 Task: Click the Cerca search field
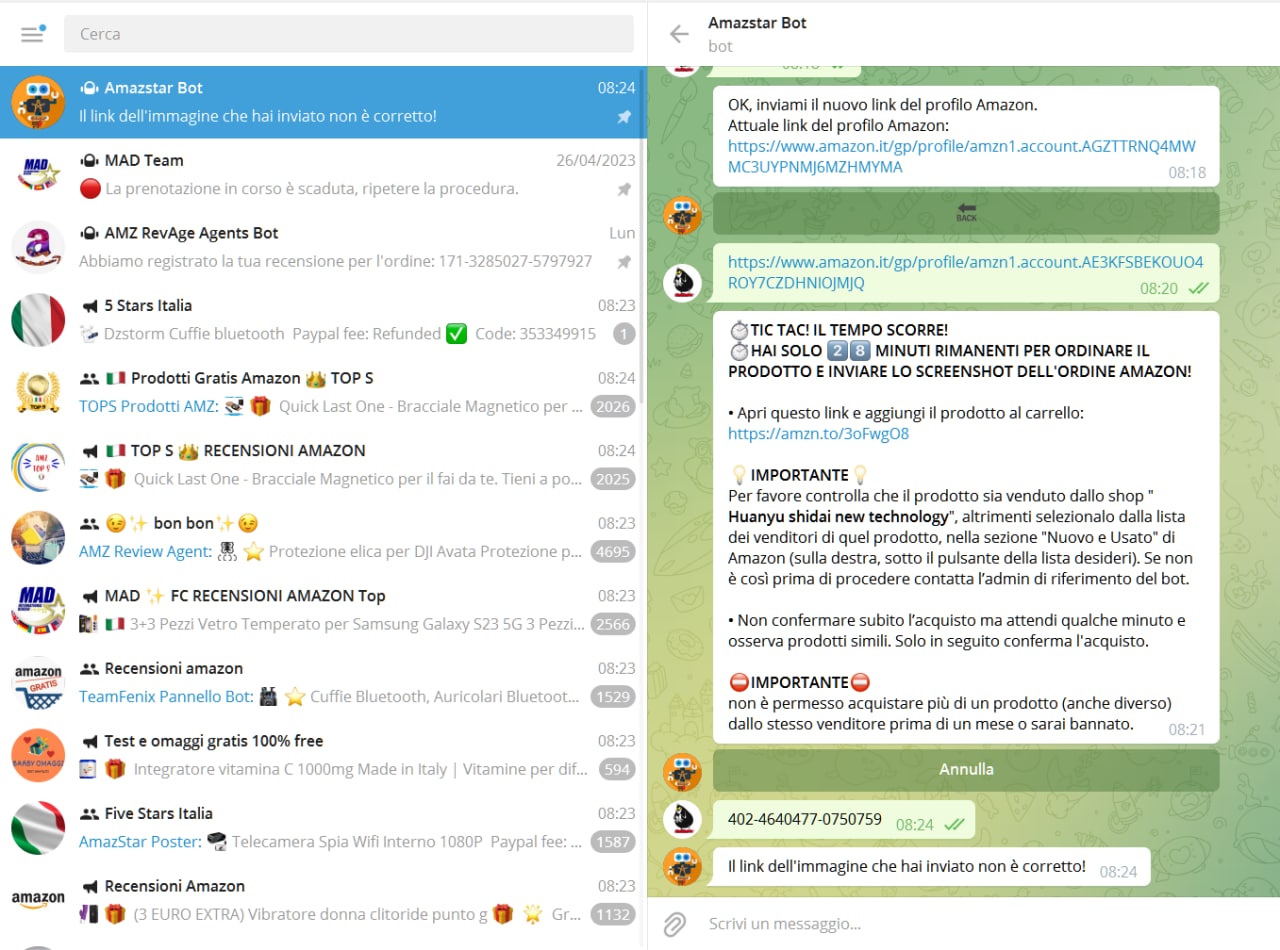pyautogui.click(x=348, y=34)
